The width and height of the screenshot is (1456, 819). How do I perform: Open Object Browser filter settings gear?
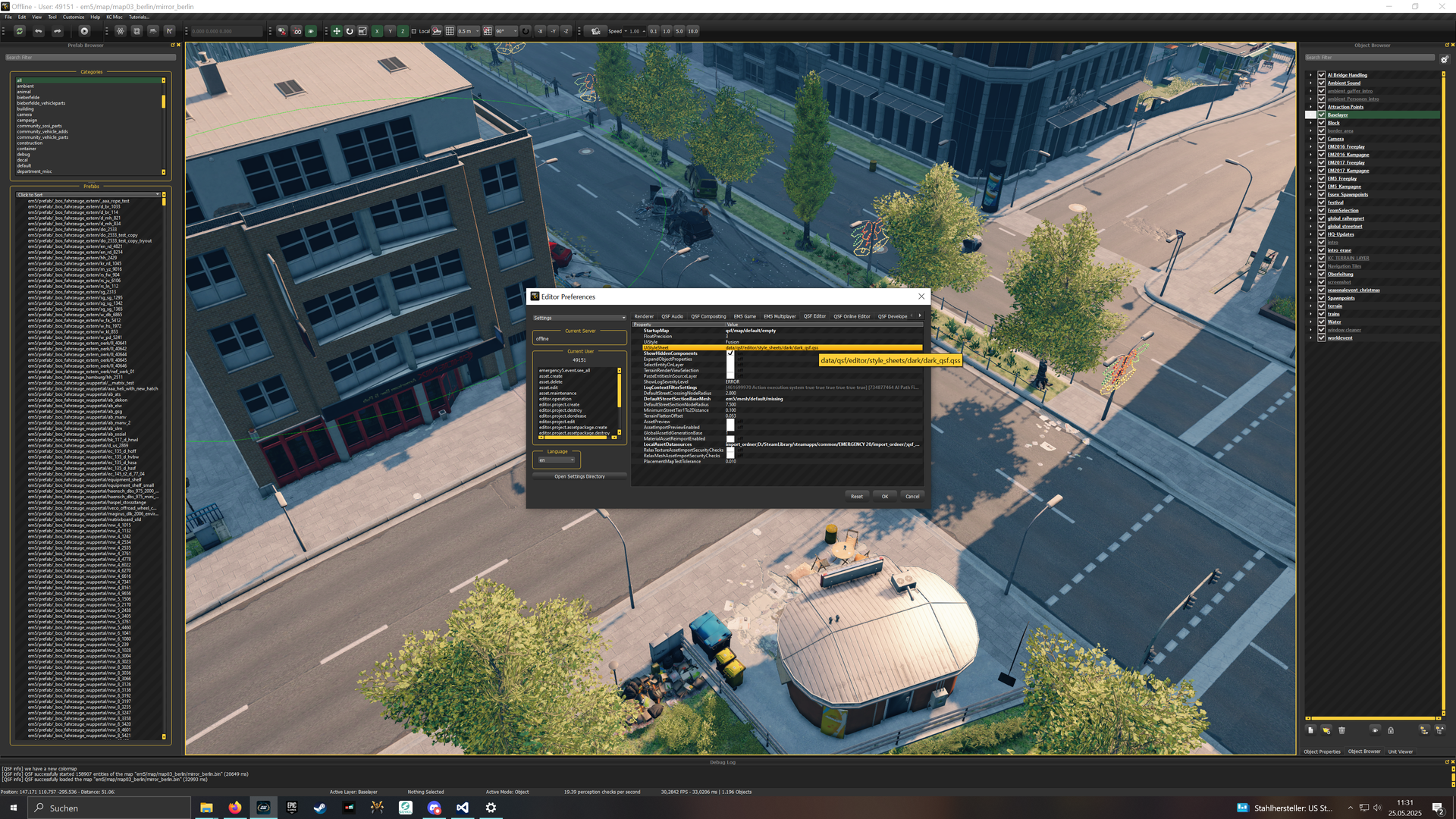coord(1444,58)
